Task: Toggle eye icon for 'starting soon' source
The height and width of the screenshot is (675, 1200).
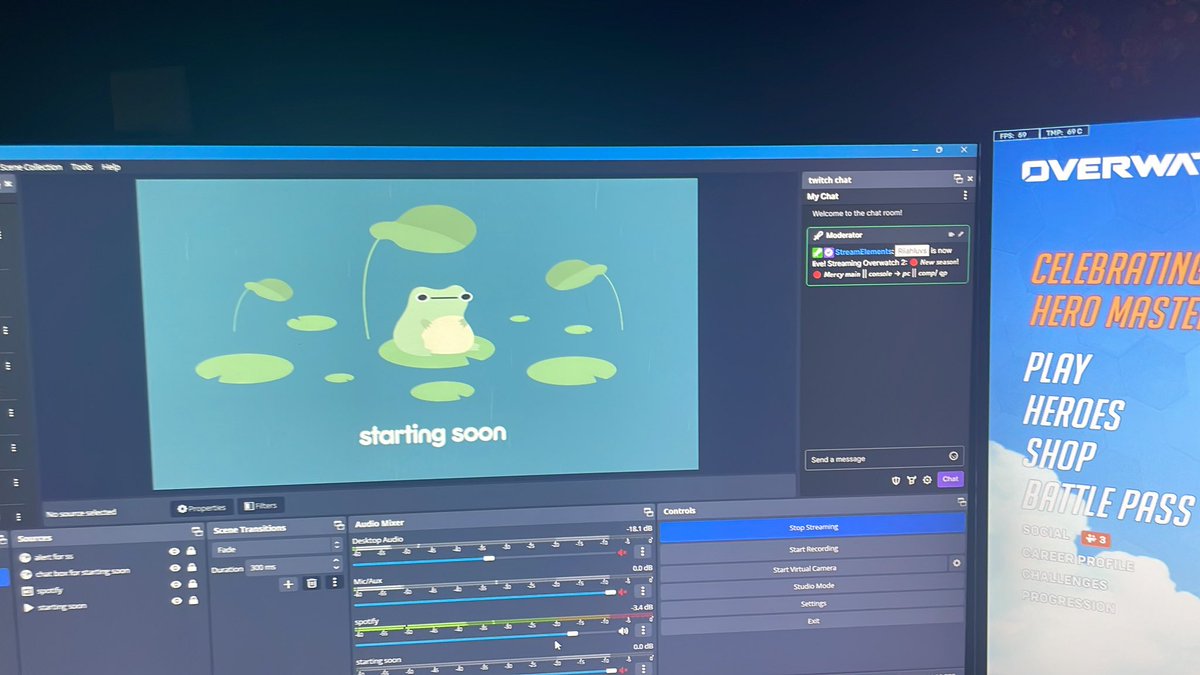Action: click(x=177, y=601)
